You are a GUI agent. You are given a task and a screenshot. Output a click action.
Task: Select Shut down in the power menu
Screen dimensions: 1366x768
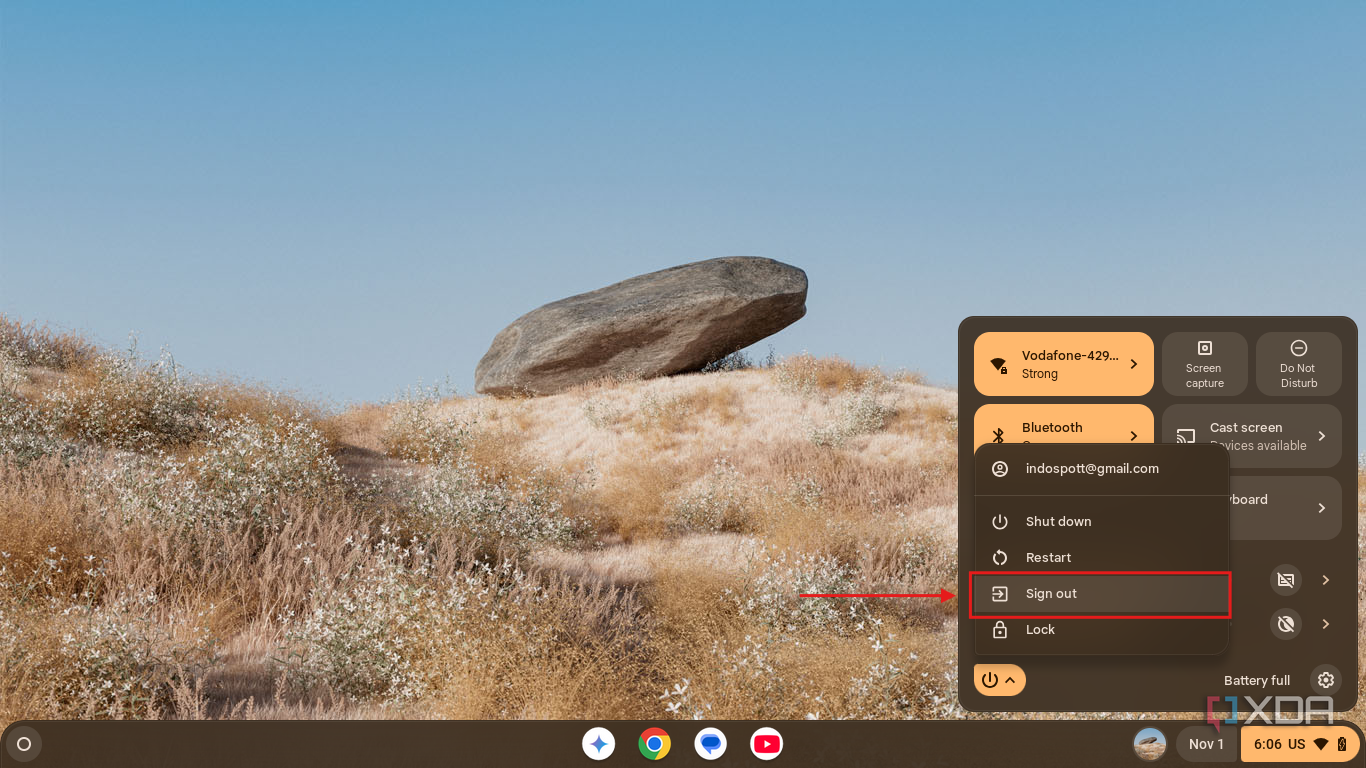(1100, 522)
